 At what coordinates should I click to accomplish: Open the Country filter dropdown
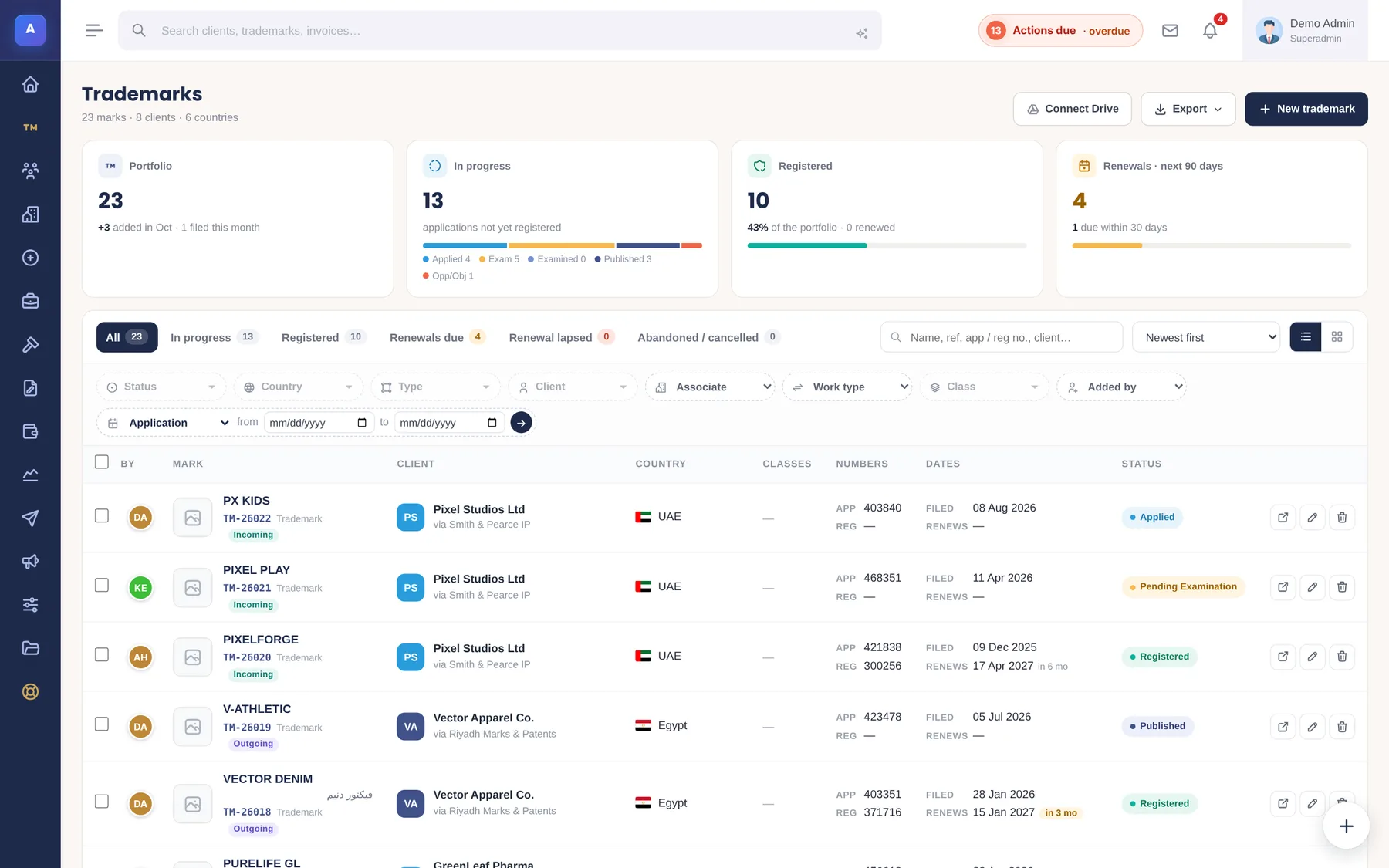click(x=299, y=387)
